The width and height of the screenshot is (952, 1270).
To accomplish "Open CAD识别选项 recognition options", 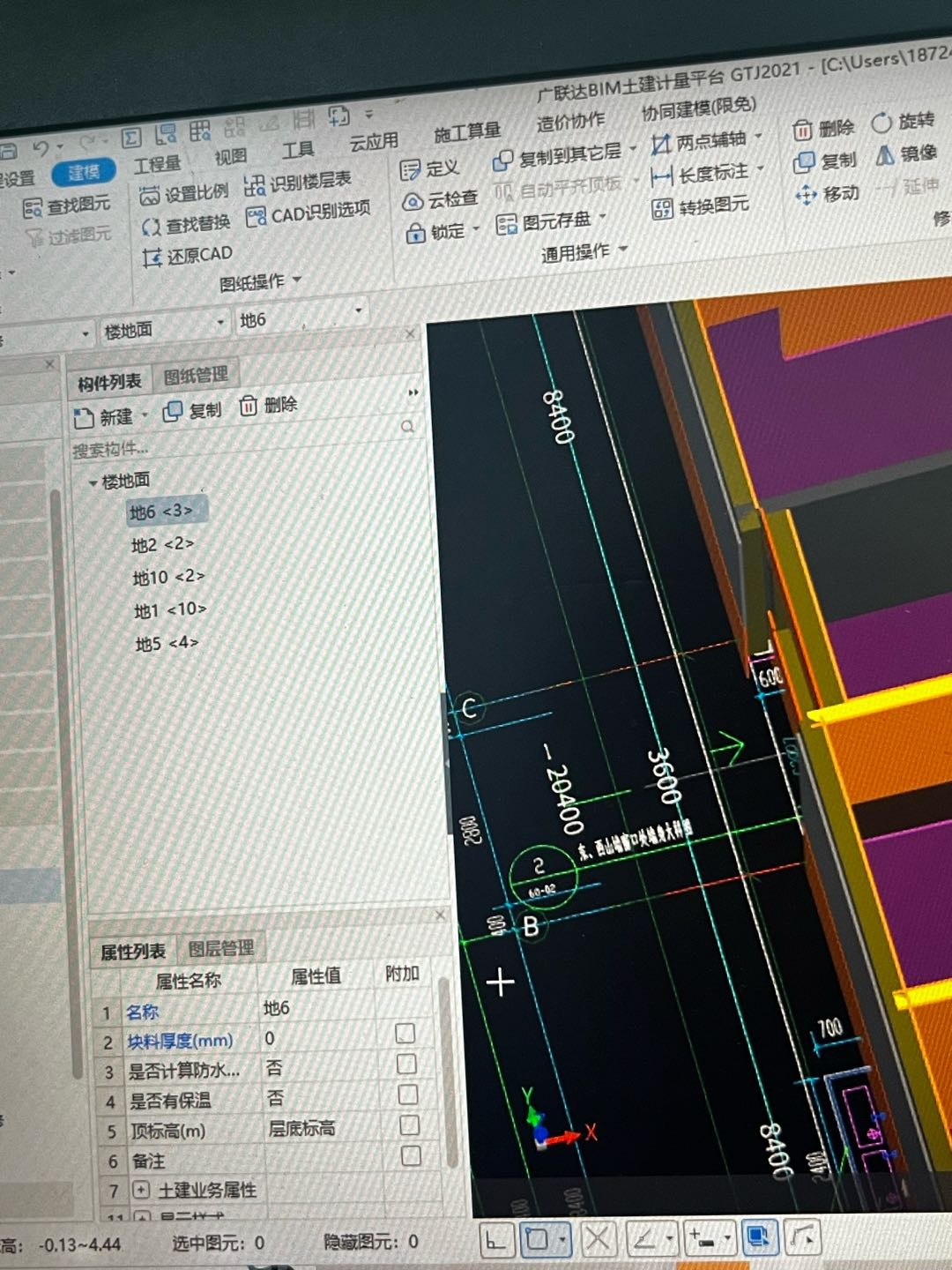I will (x=309, y=213).
